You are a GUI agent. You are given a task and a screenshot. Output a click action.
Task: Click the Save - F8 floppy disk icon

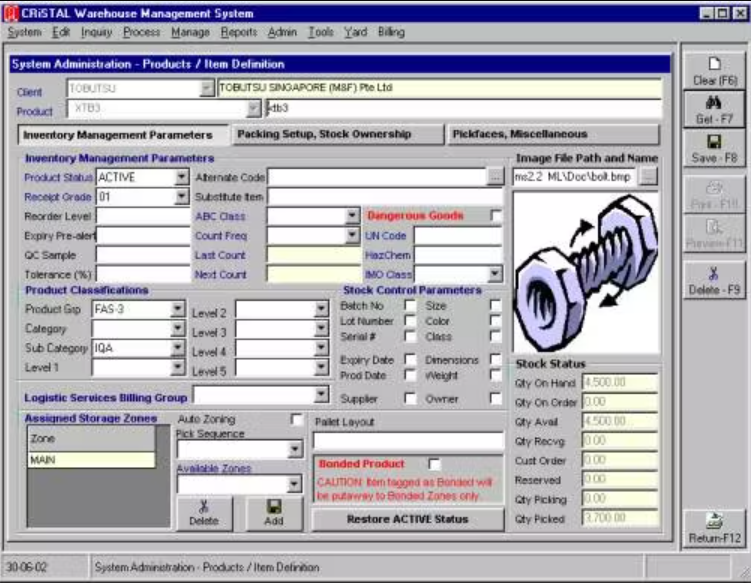(x=714, y=142)
